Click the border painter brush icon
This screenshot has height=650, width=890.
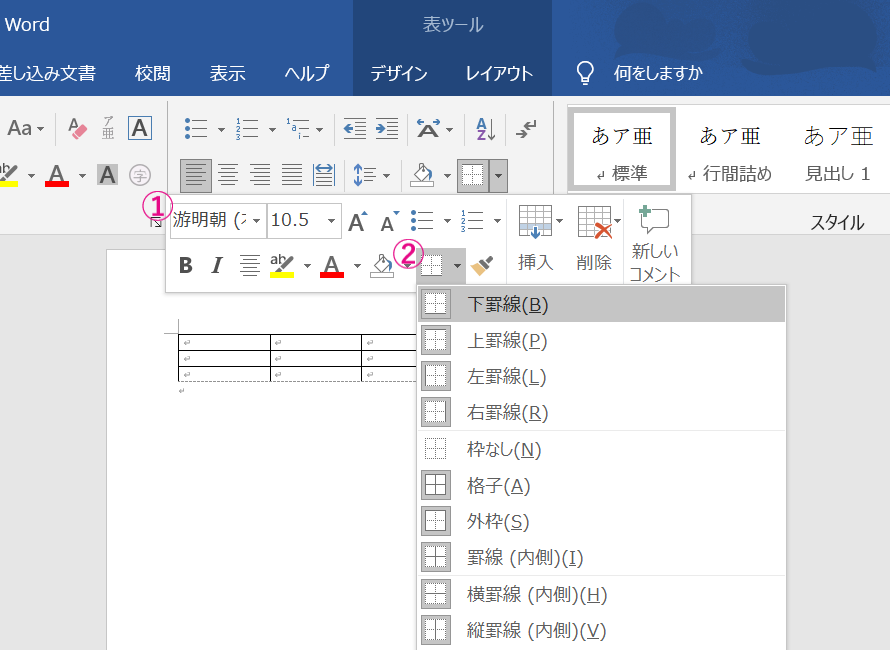[482, 265]
